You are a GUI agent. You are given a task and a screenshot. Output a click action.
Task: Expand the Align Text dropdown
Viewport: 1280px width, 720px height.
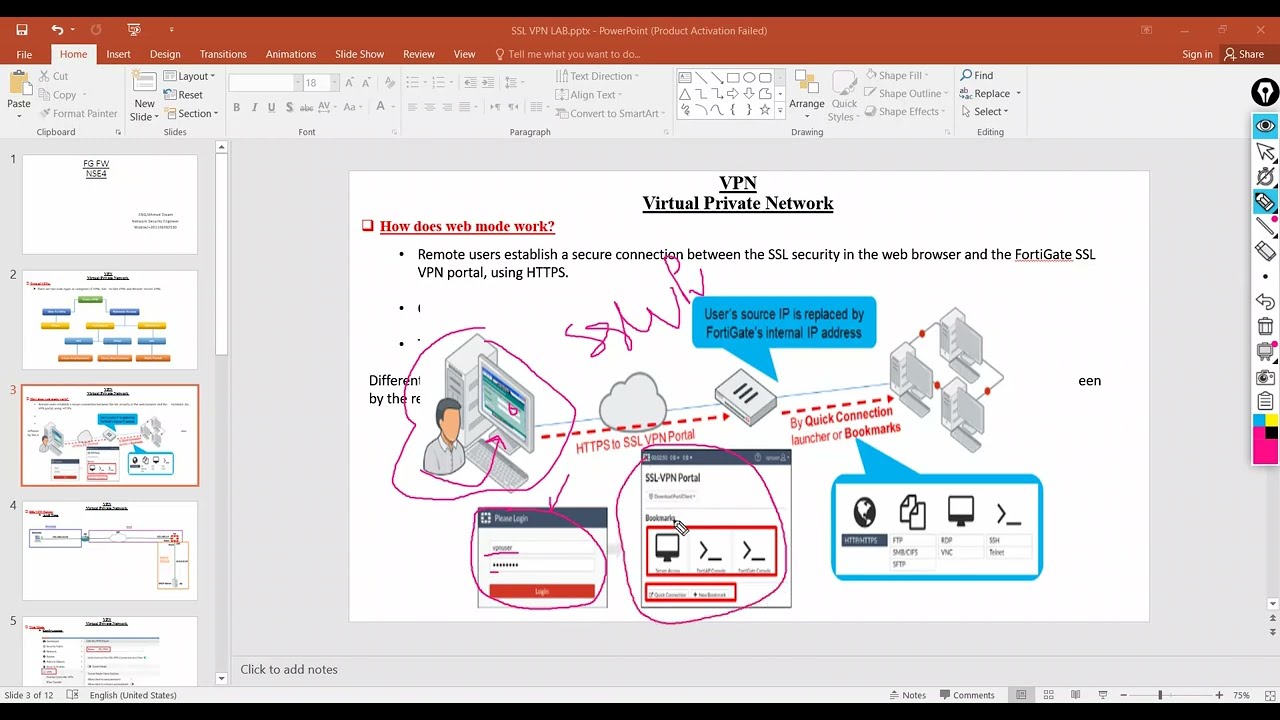pyautogui.click(x=588, y=95)
